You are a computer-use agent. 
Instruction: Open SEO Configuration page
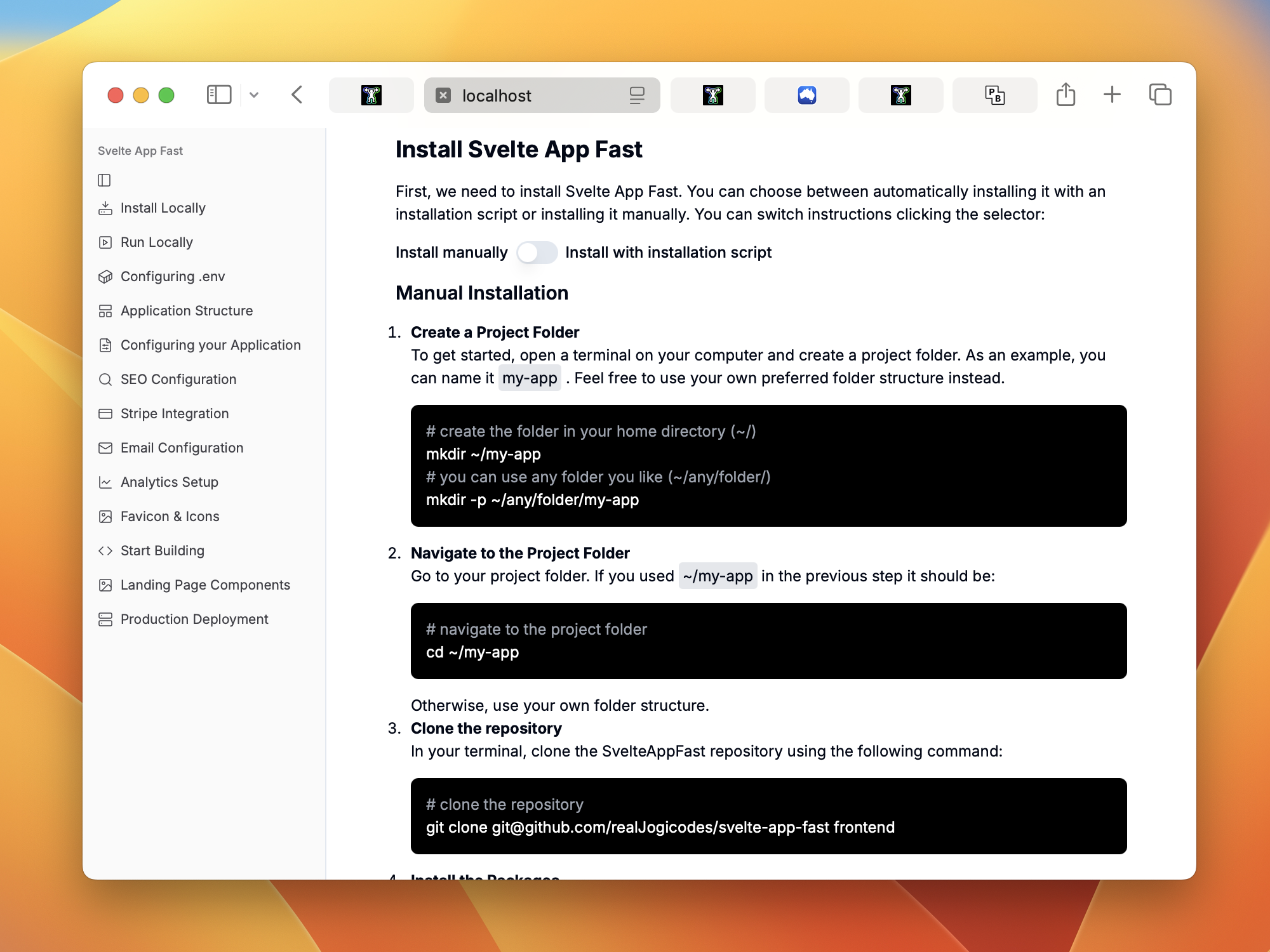178,380
